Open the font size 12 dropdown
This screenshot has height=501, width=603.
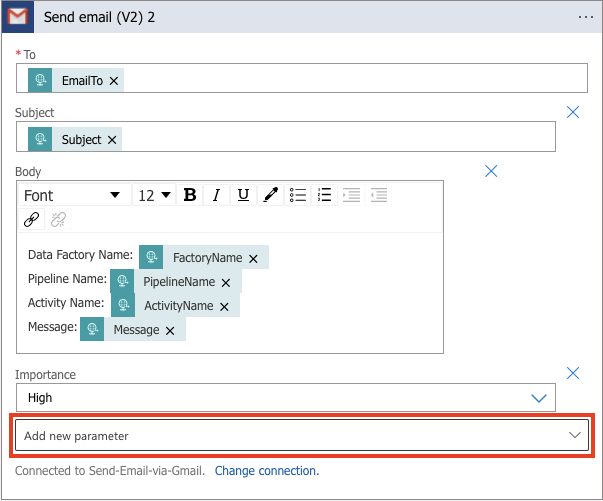pos(154,195)
